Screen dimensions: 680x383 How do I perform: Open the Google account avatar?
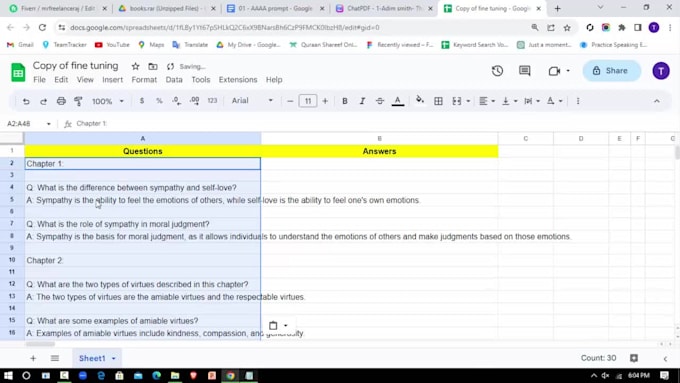(x=660, y=71)
